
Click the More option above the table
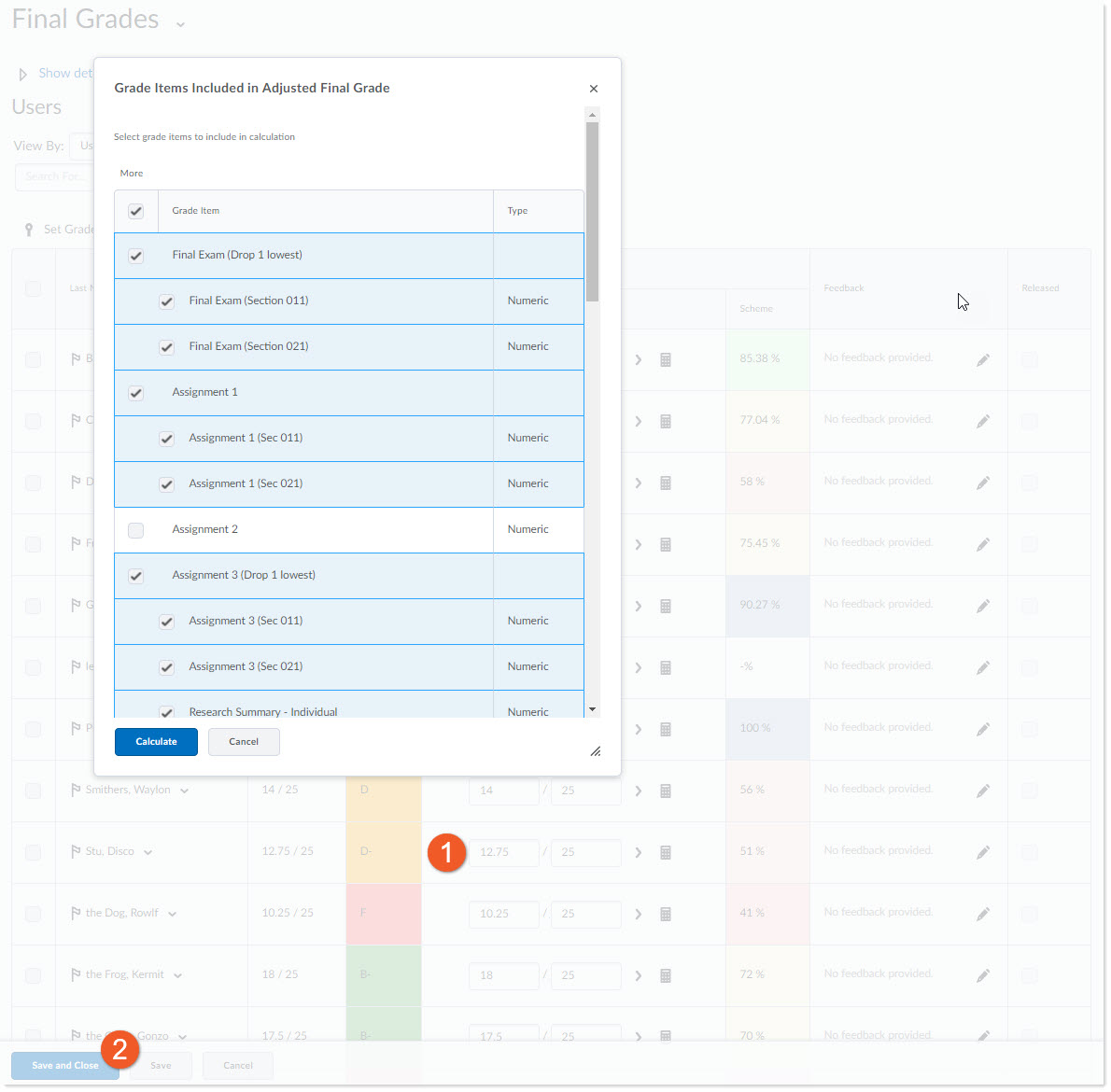click(132, 174)
